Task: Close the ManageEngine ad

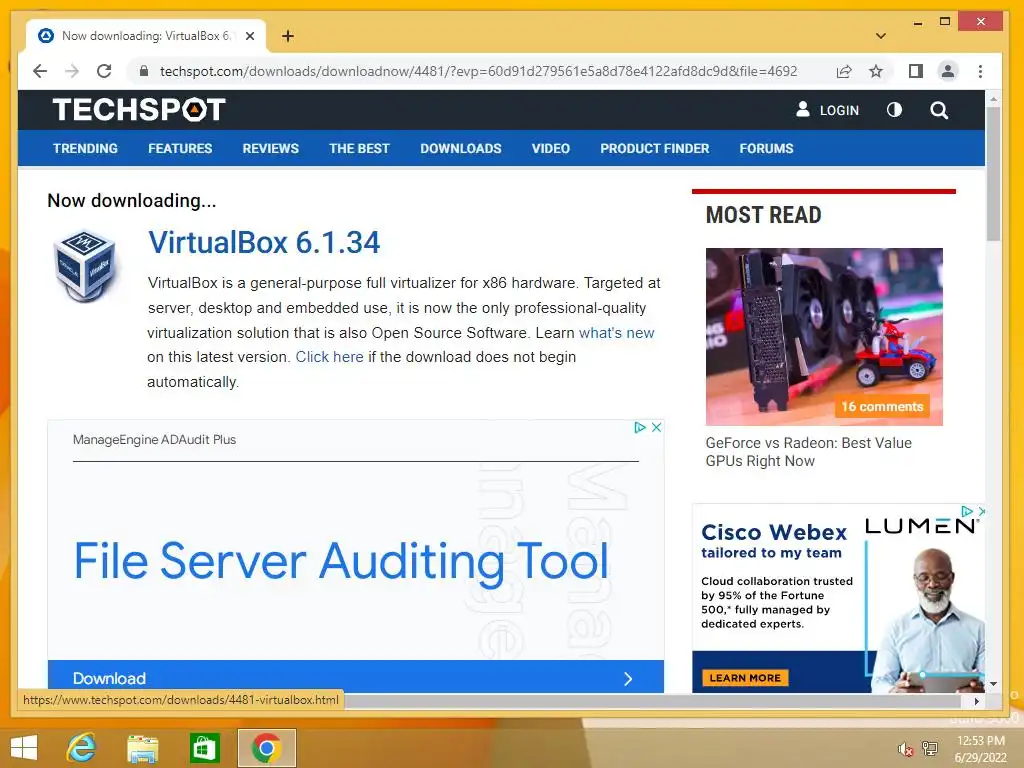Action: pyautogui.click(x=656, y=427)
